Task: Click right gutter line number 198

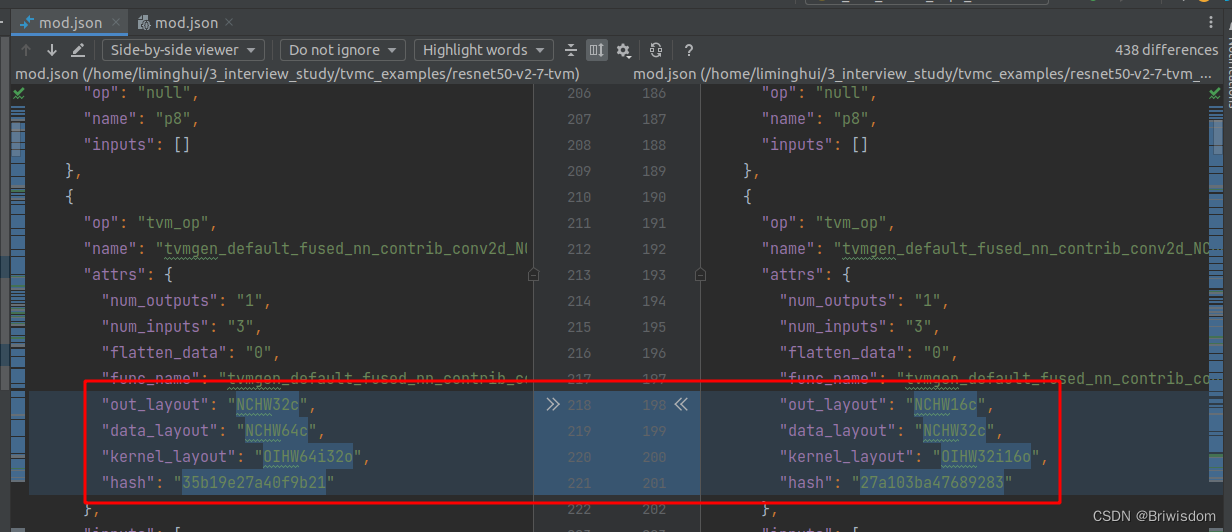Action: click(x=654, y=404)
